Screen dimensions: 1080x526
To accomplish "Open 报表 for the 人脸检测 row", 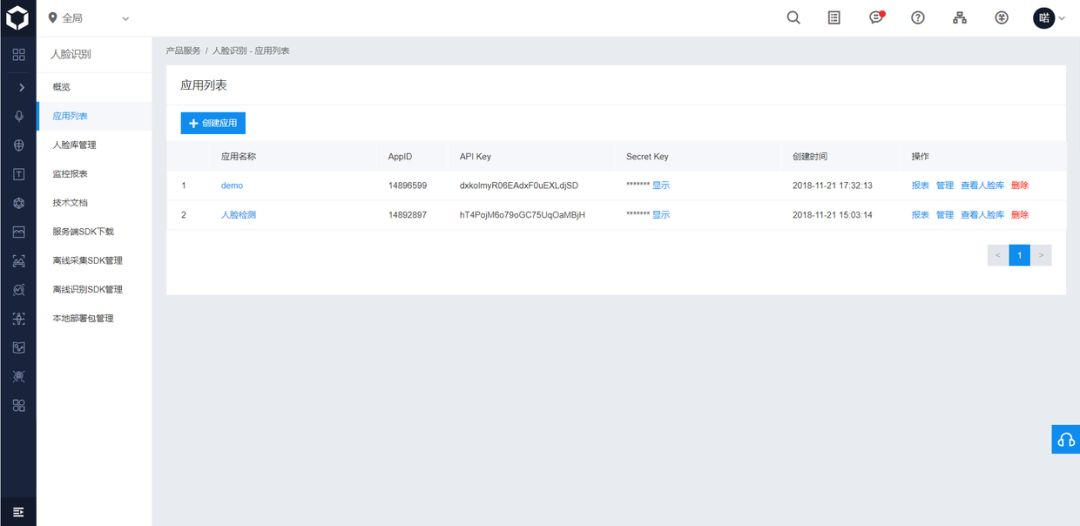I will click(x=920, y=215).
